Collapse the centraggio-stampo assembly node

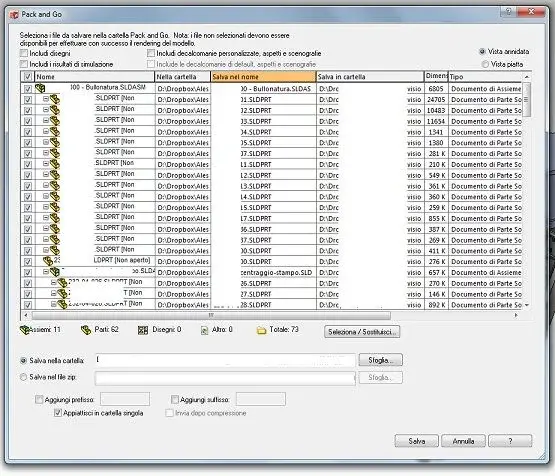46,272
